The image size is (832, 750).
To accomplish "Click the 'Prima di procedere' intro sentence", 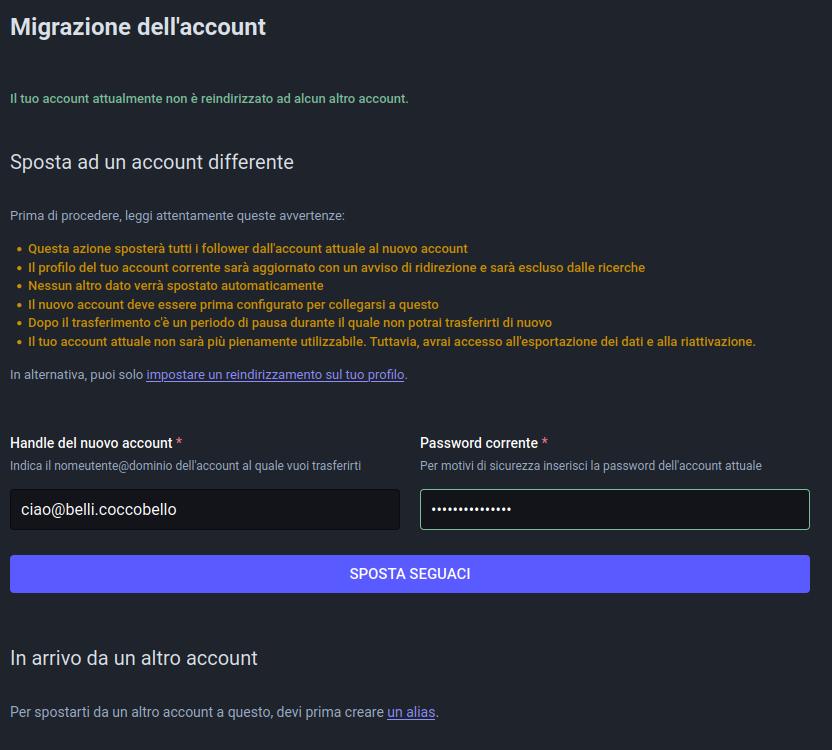I will pos(177,215).
